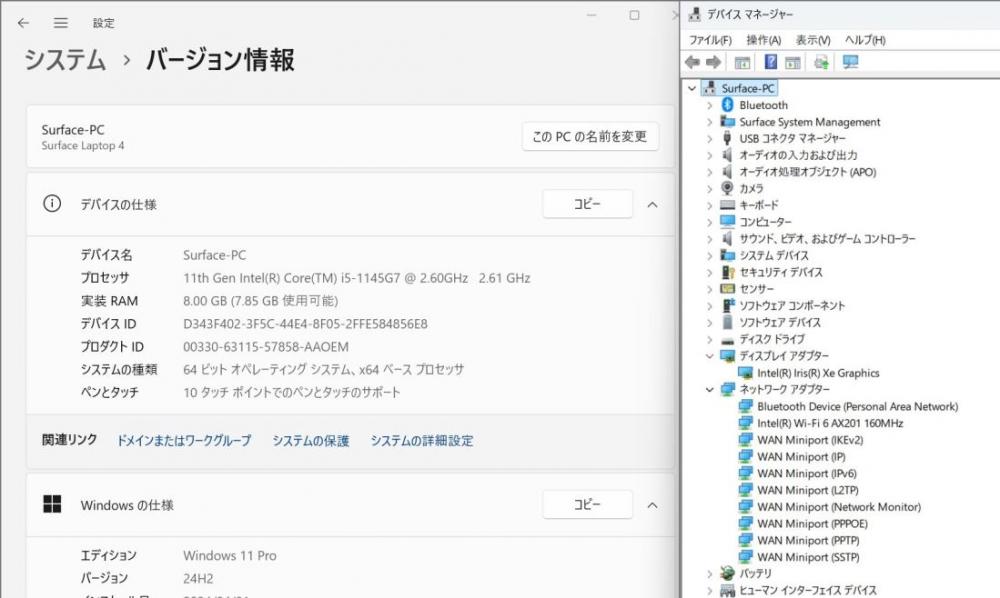Click the back arrow in Settings window
This screenshot has height=598, width=1000.
(24, 23)
